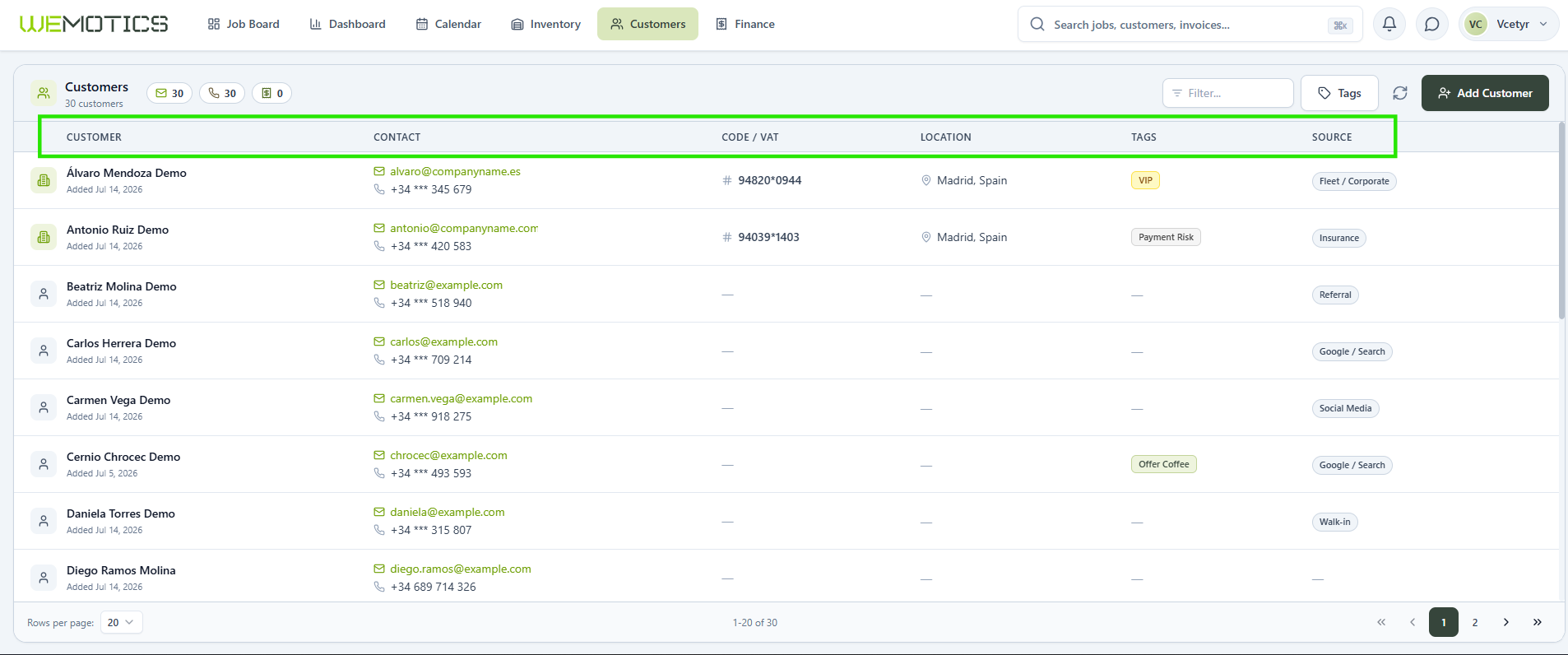Focus the global search jobs, customers field
1568x655 pixels.
tap(1190, 24)
